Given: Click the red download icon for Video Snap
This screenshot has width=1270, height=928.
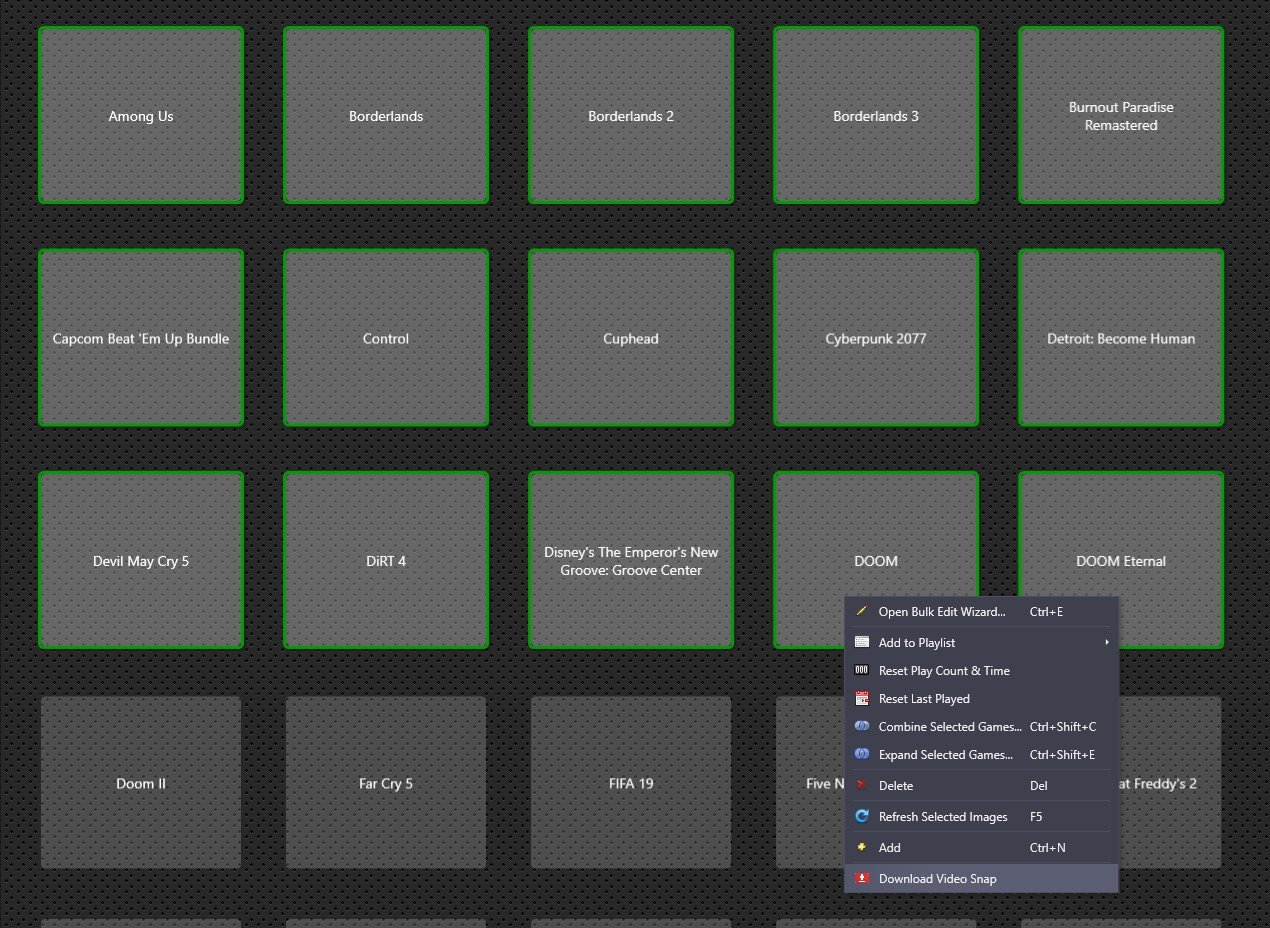Looking at the screenshot, I should pyautogui.click(x=862, y=878).
